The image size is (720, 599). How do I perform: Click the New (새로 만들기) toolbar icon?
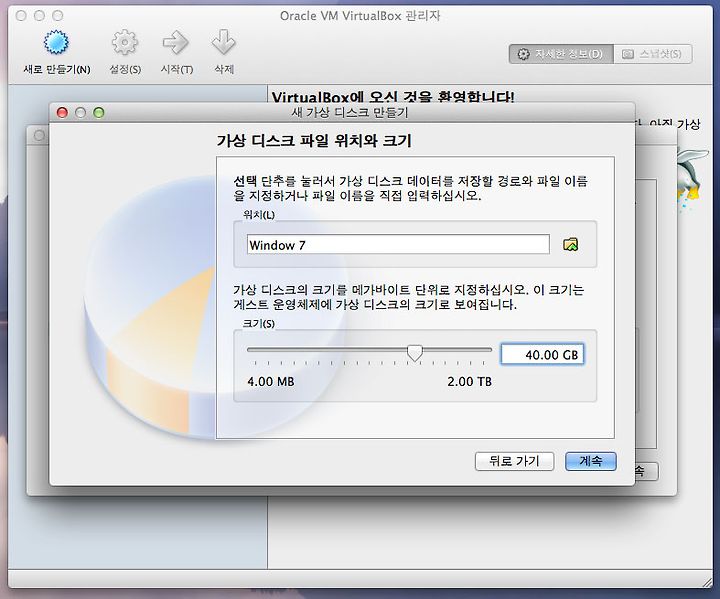pyautogui.click(x=56, y=43)
